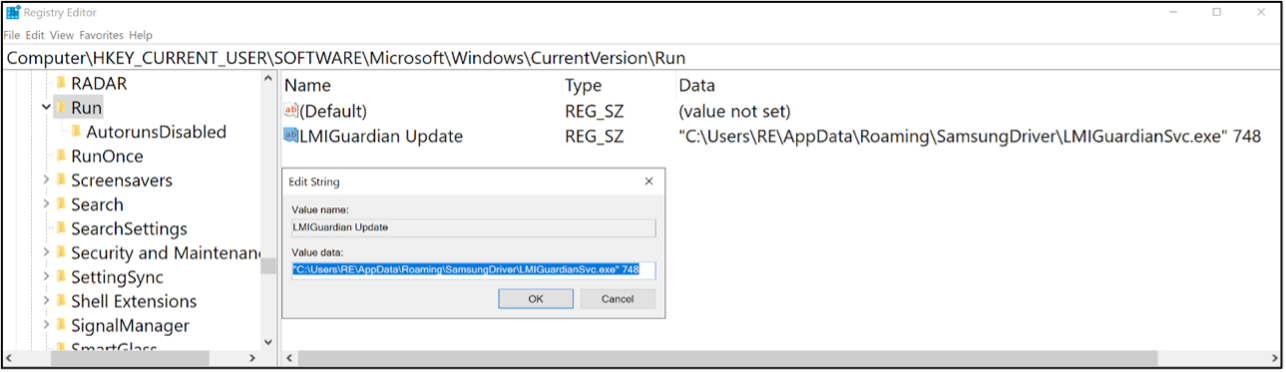The height and width of the screenshot is (372, 1286).
Task: Click the Screensavers folder icon
Action: point(60,180)
